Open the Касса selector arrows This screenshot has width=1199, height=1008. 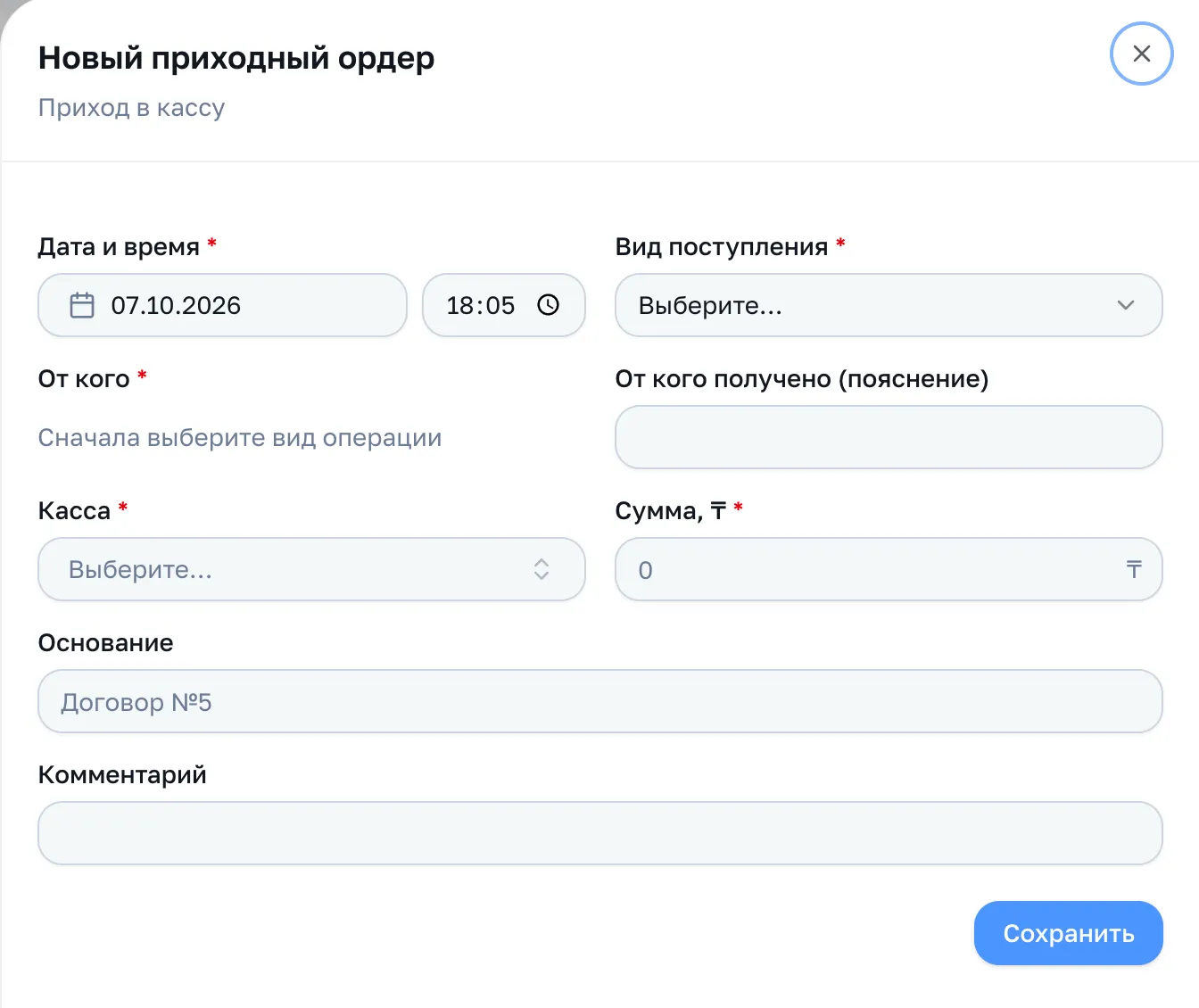pyautogui.click(x=542, y=569)
